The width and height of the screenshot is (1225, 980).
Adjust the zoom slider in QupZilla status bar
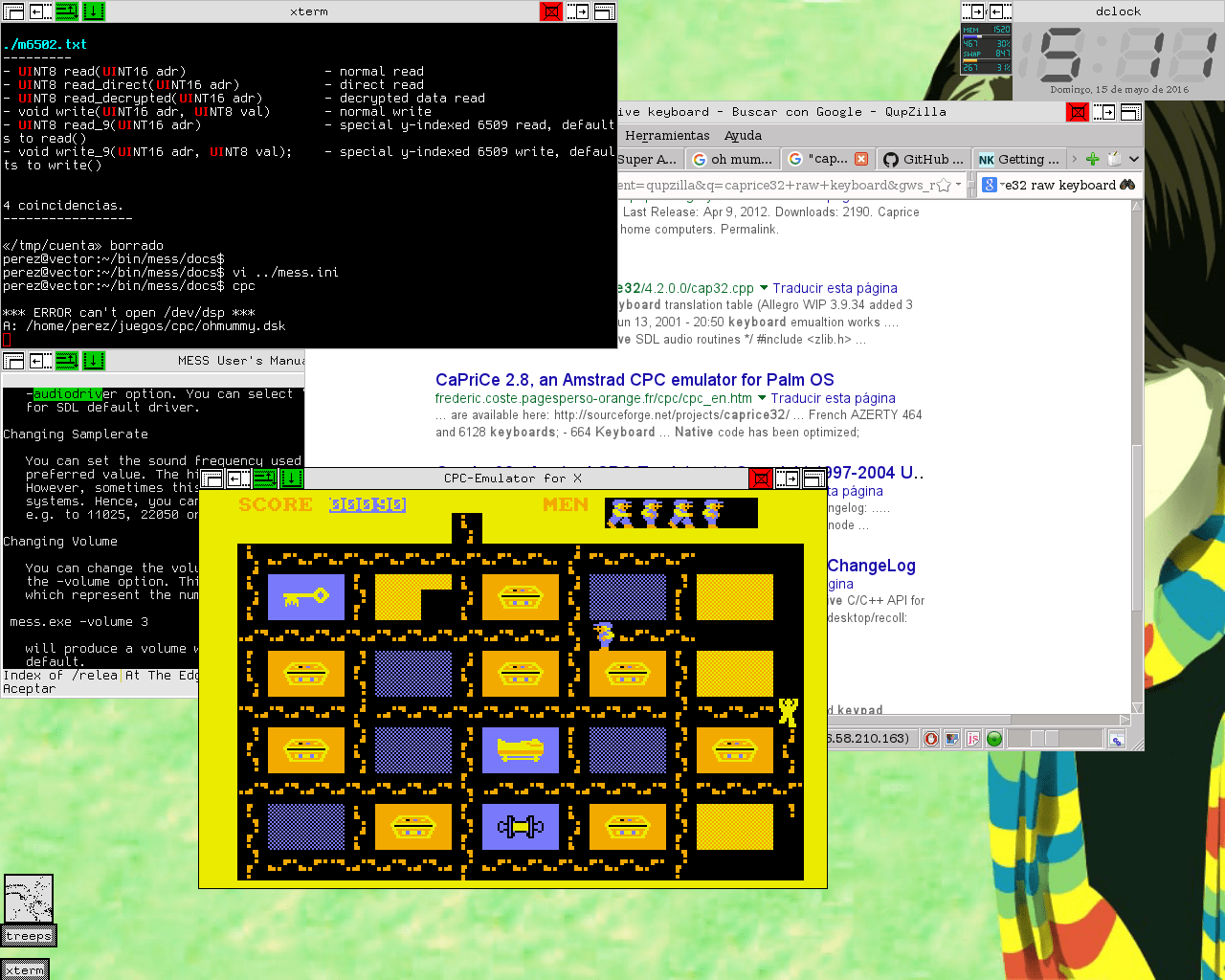tap(1055, 739)
